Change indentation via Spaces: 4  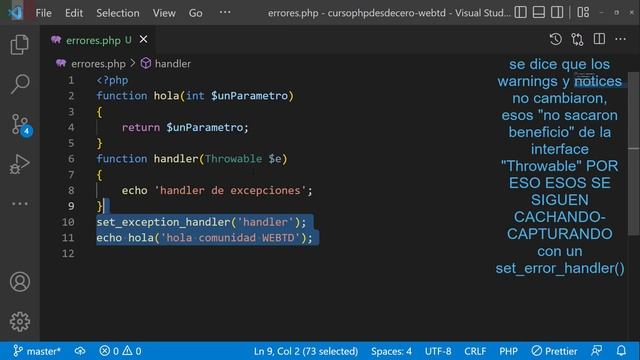click(391, 351)
